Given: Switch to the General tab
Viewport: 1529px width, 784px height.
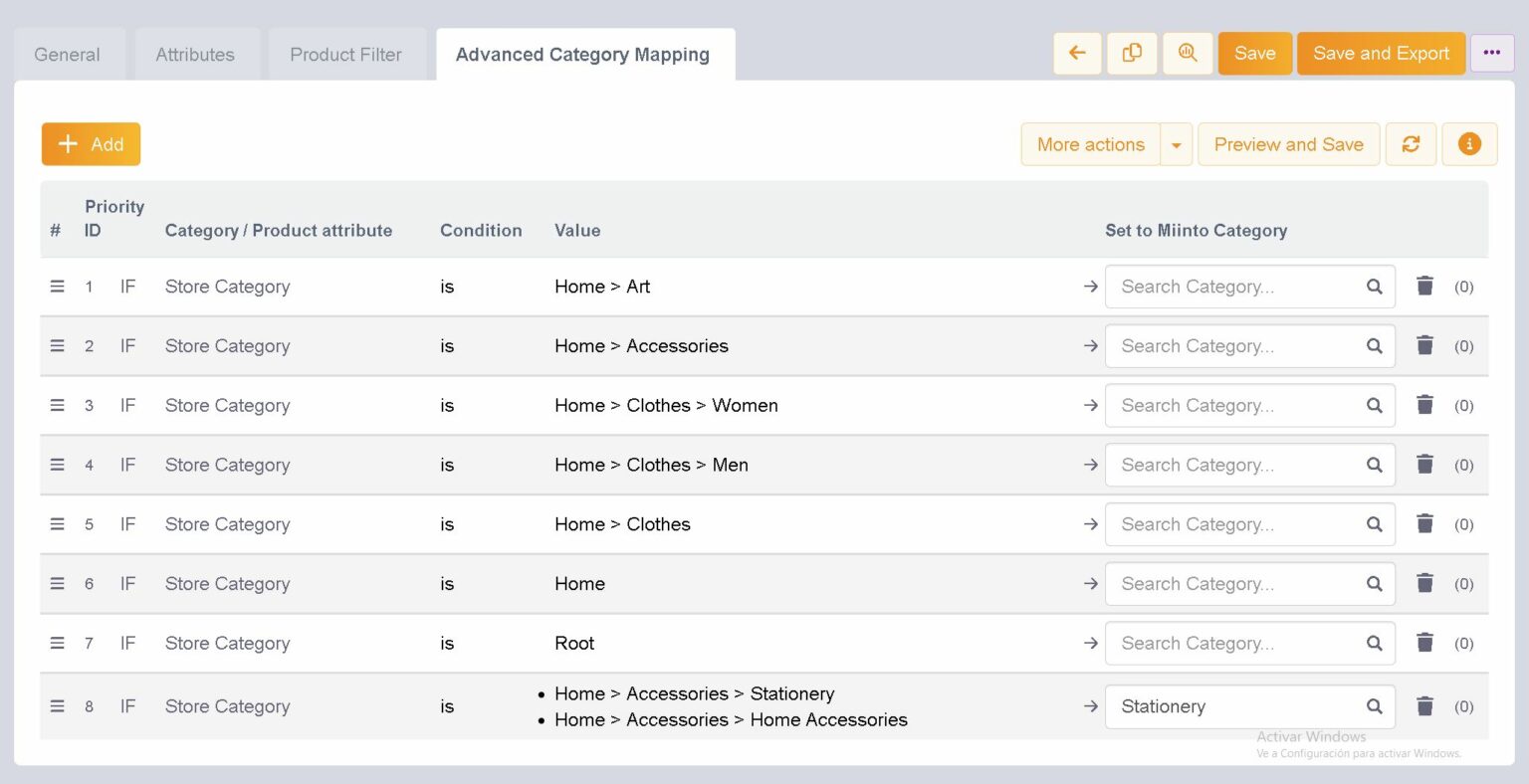Looking at the screenshot, I should point(68,54).
